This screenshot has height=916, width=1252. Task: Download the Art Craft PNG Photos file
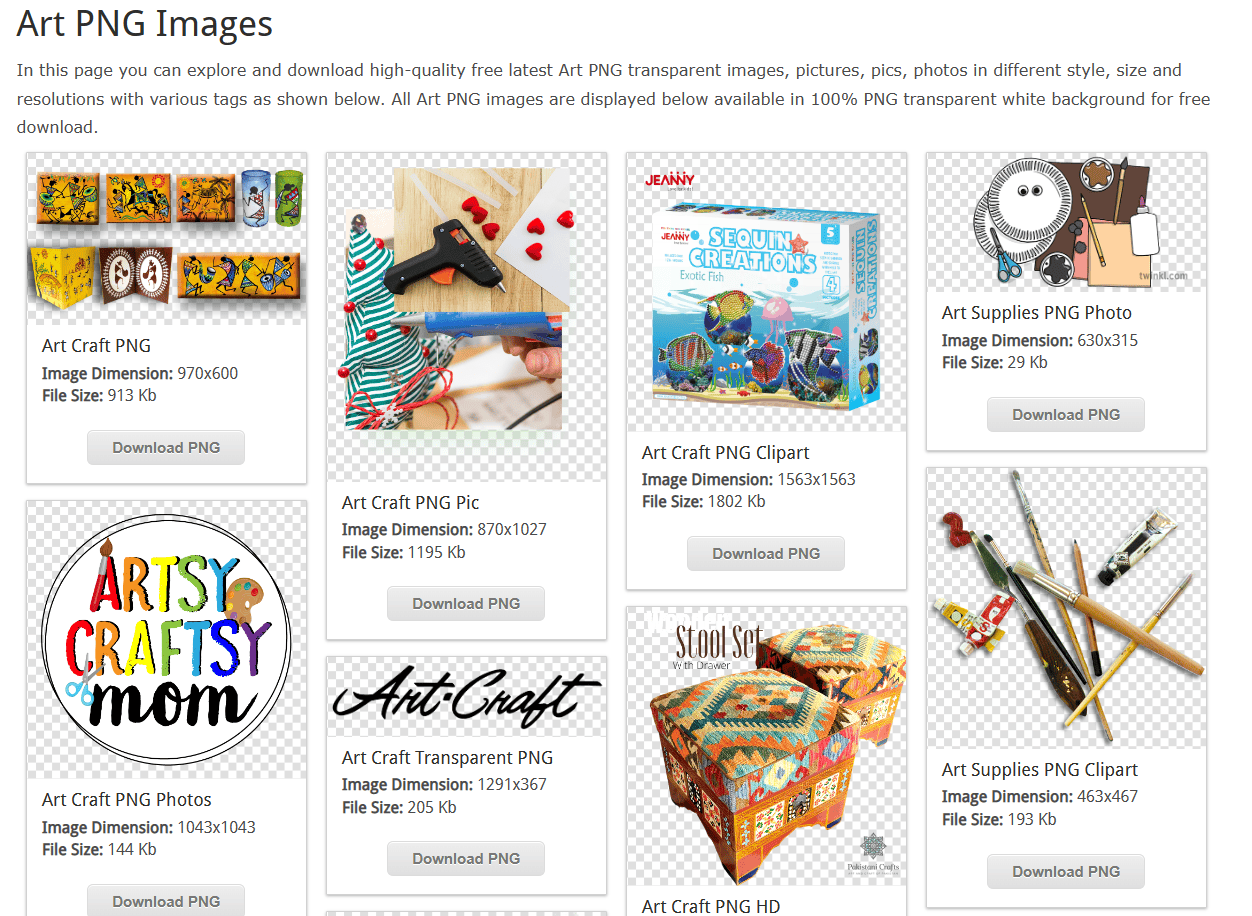(x=166, y=901)
